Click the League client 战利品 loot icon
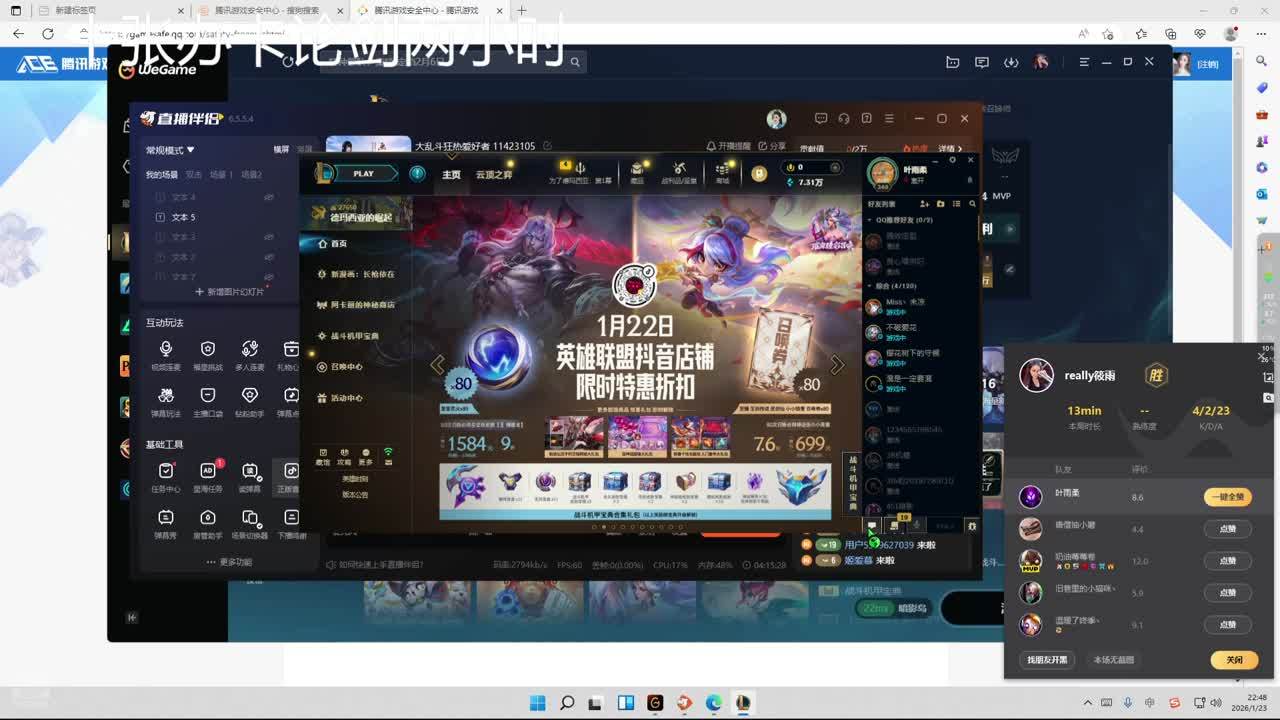The height and width of the screenshot is (720, 1280). 679,169
